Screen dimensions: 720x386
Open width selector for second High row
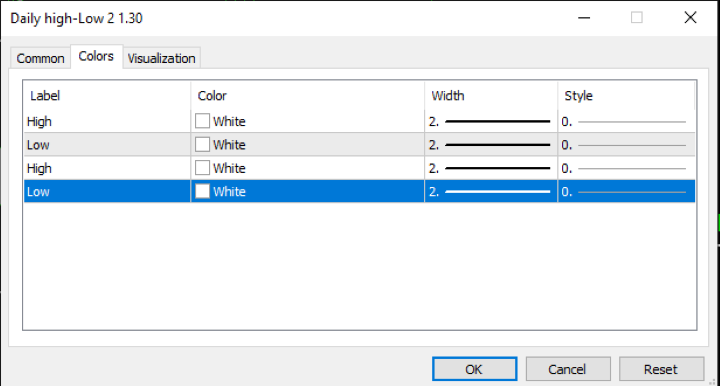490,168
